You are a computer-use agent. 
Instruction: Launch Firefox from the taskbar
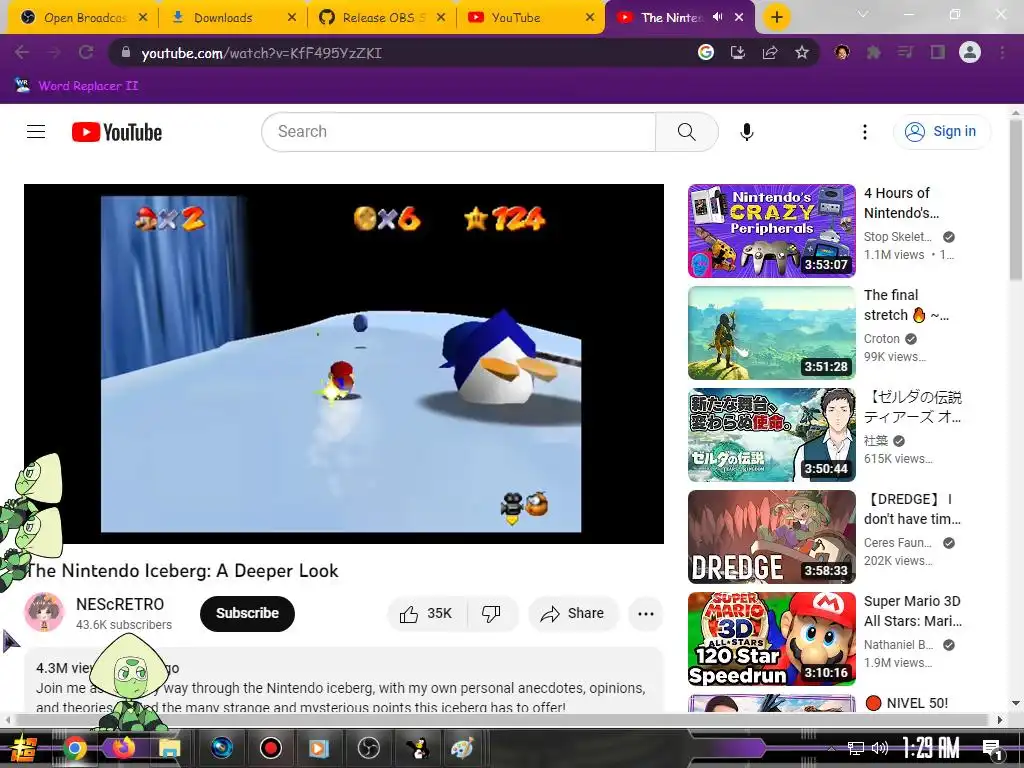tap(123, 748)
